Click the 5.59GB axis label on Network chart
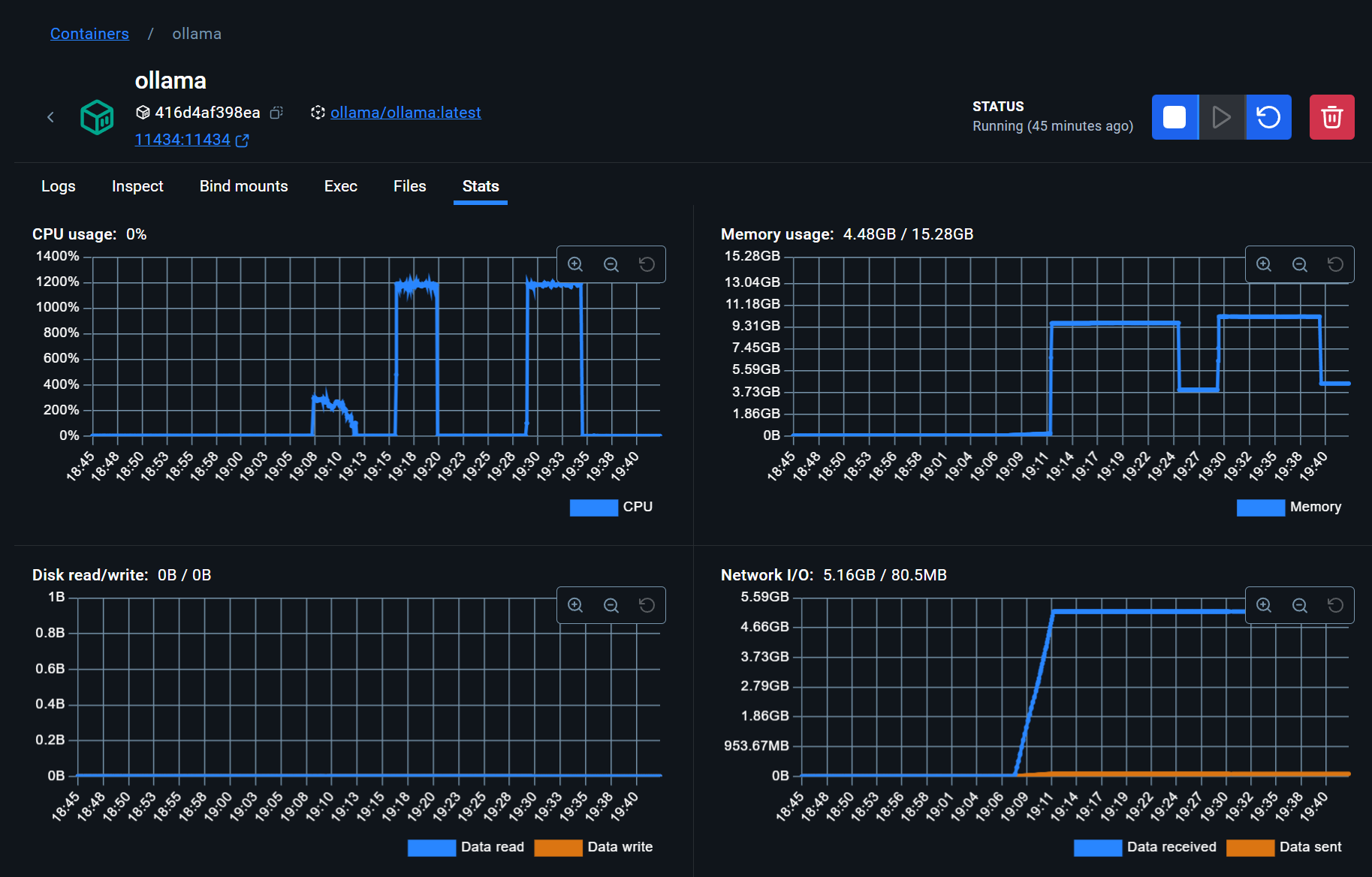The width and height of the screenshot is (1372, 877). [x=765, y=597]
